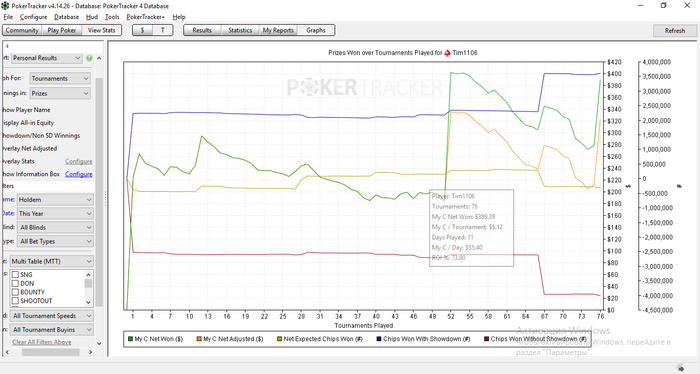Click the small collapse arrow above sidebar
This screenshot has height=374, width=700.
pos(7,46)
